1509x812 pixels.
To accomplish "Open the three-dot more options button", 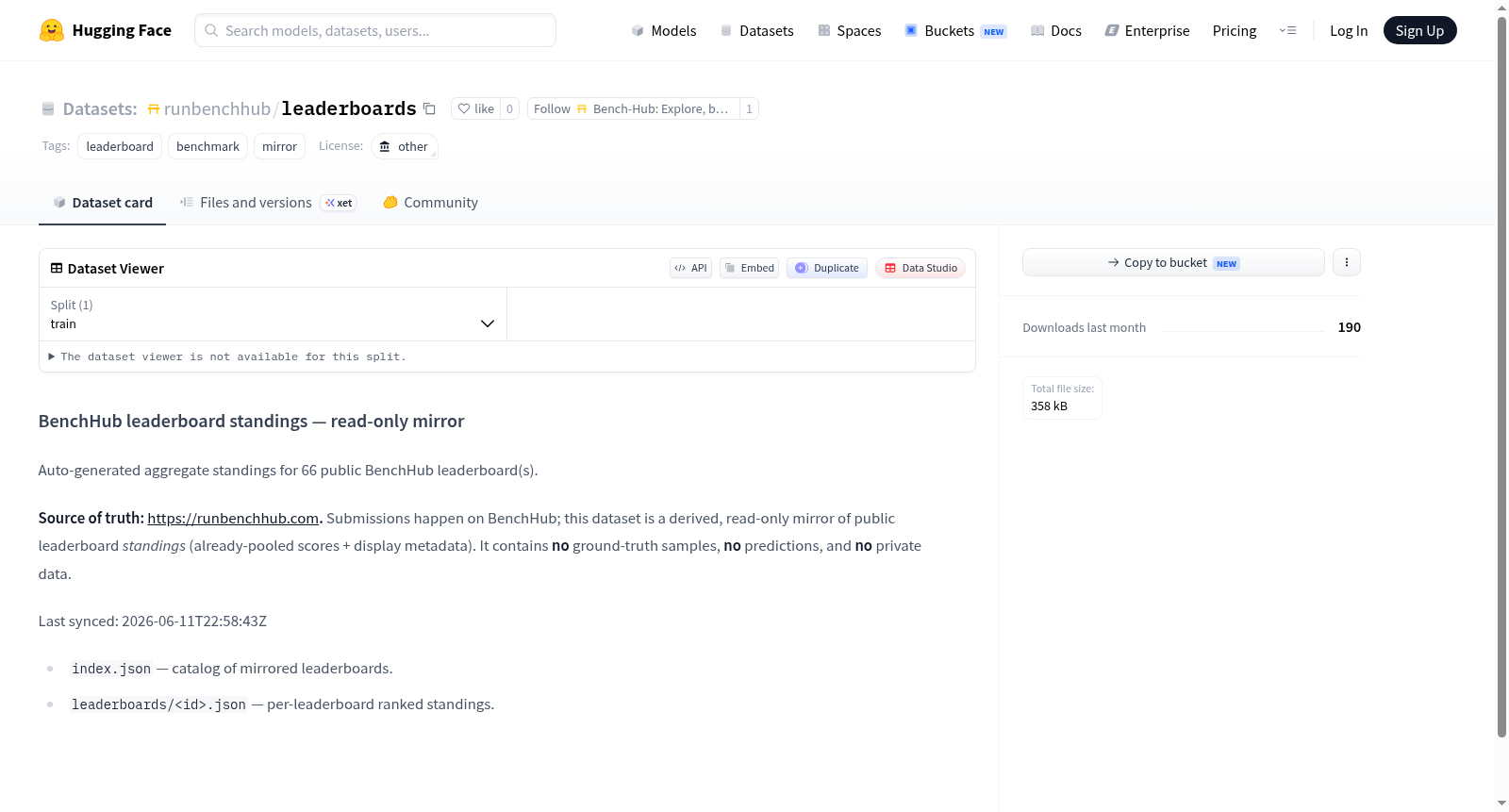I will [x=1347, y=262].
